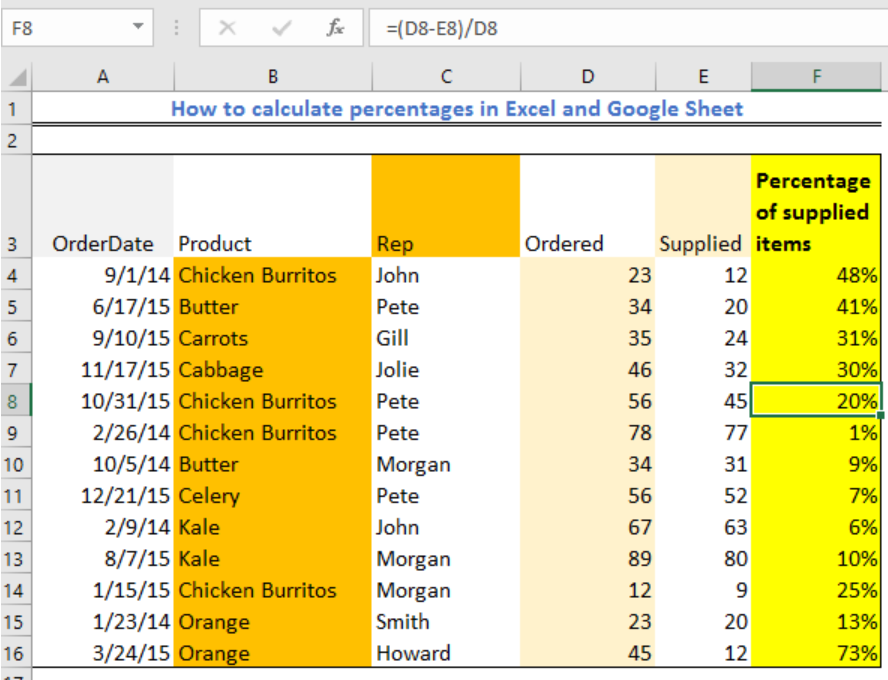Viewport: 888px width, 680px height.
Task: Click Ordered cell with value 89
Action: tap(588, 559)
